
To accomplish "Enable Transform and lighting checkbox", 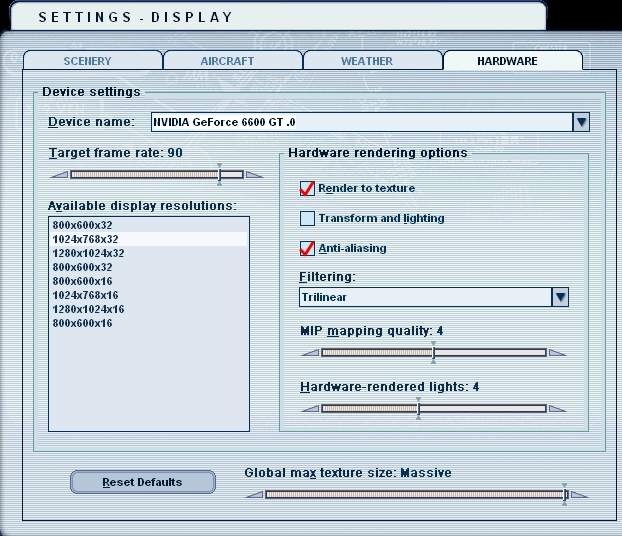I will tap(307, 218).
